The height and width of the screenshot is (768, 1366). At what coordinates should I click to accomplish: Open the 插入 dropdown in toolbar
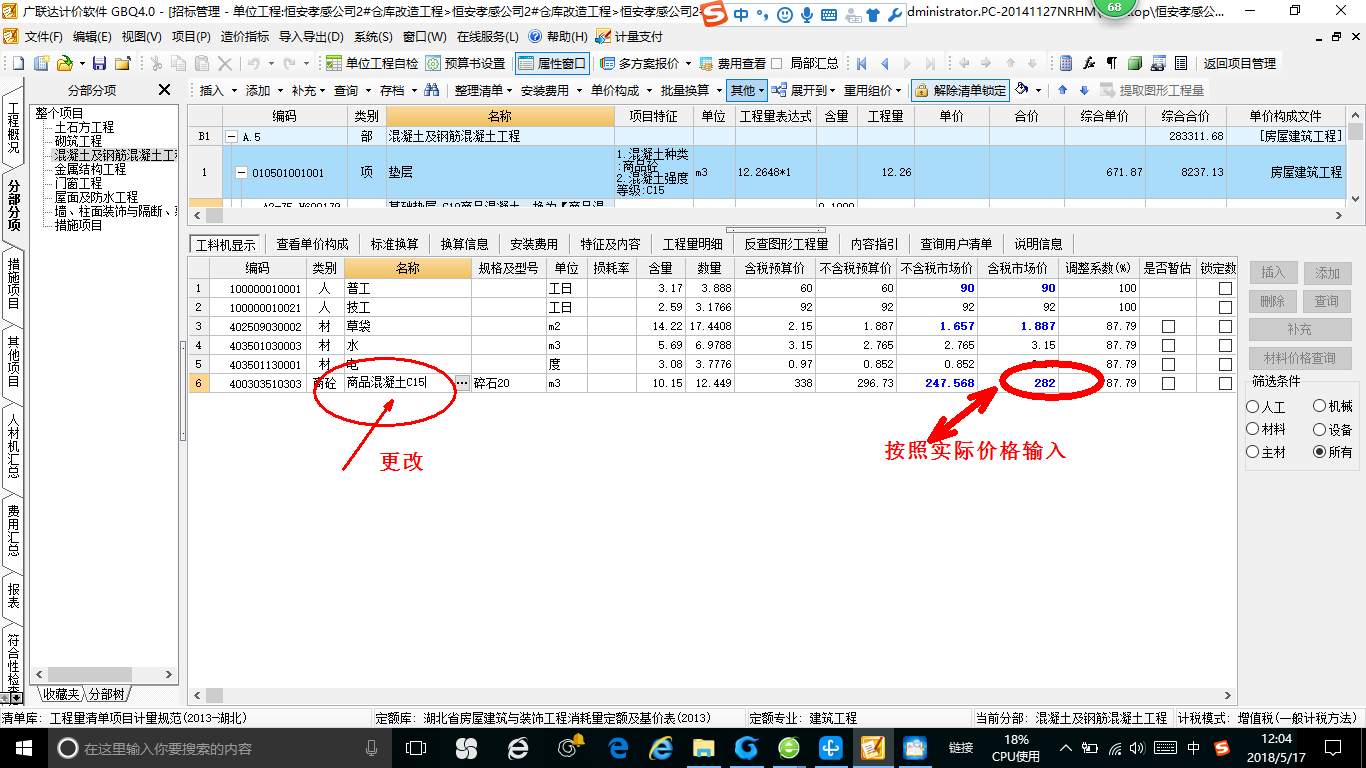tap(217, 90)
